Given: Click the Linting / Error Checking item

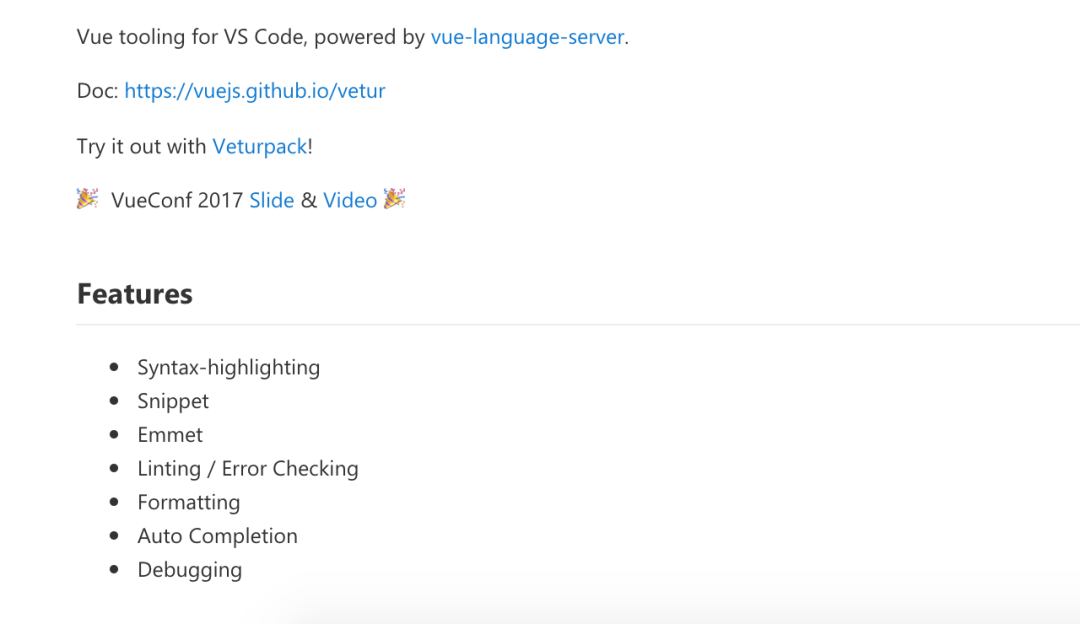Looking at the screenshot, I should point(248,469).
